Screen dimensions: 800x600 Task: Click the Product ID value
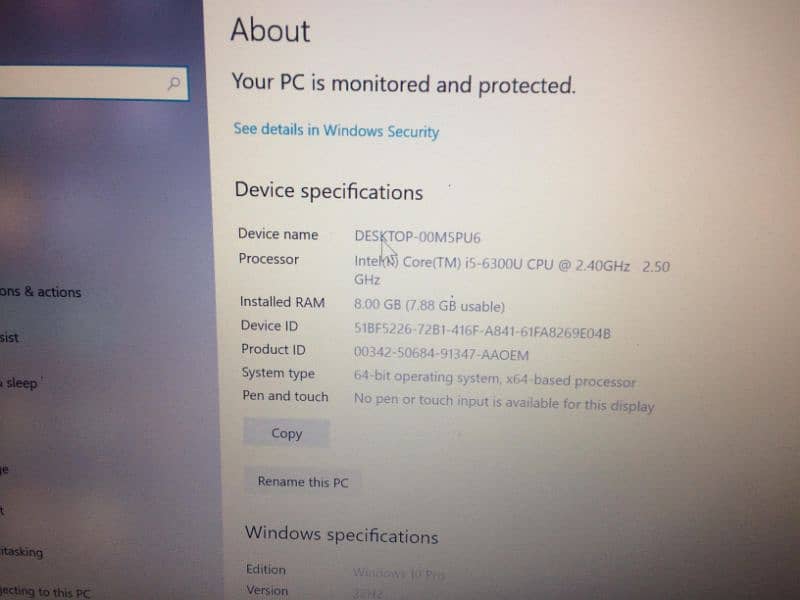point(441,353)
